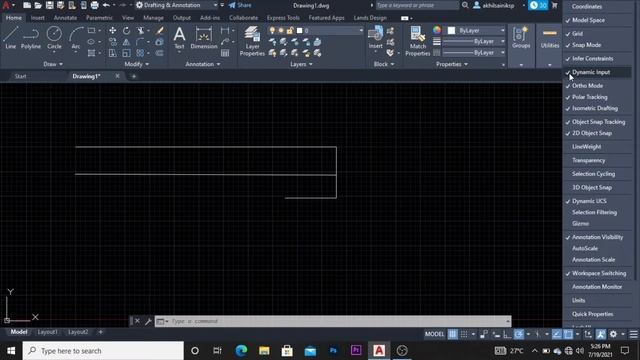
Task: Select Quick Properties menu entry
Action: click(597, 314)
